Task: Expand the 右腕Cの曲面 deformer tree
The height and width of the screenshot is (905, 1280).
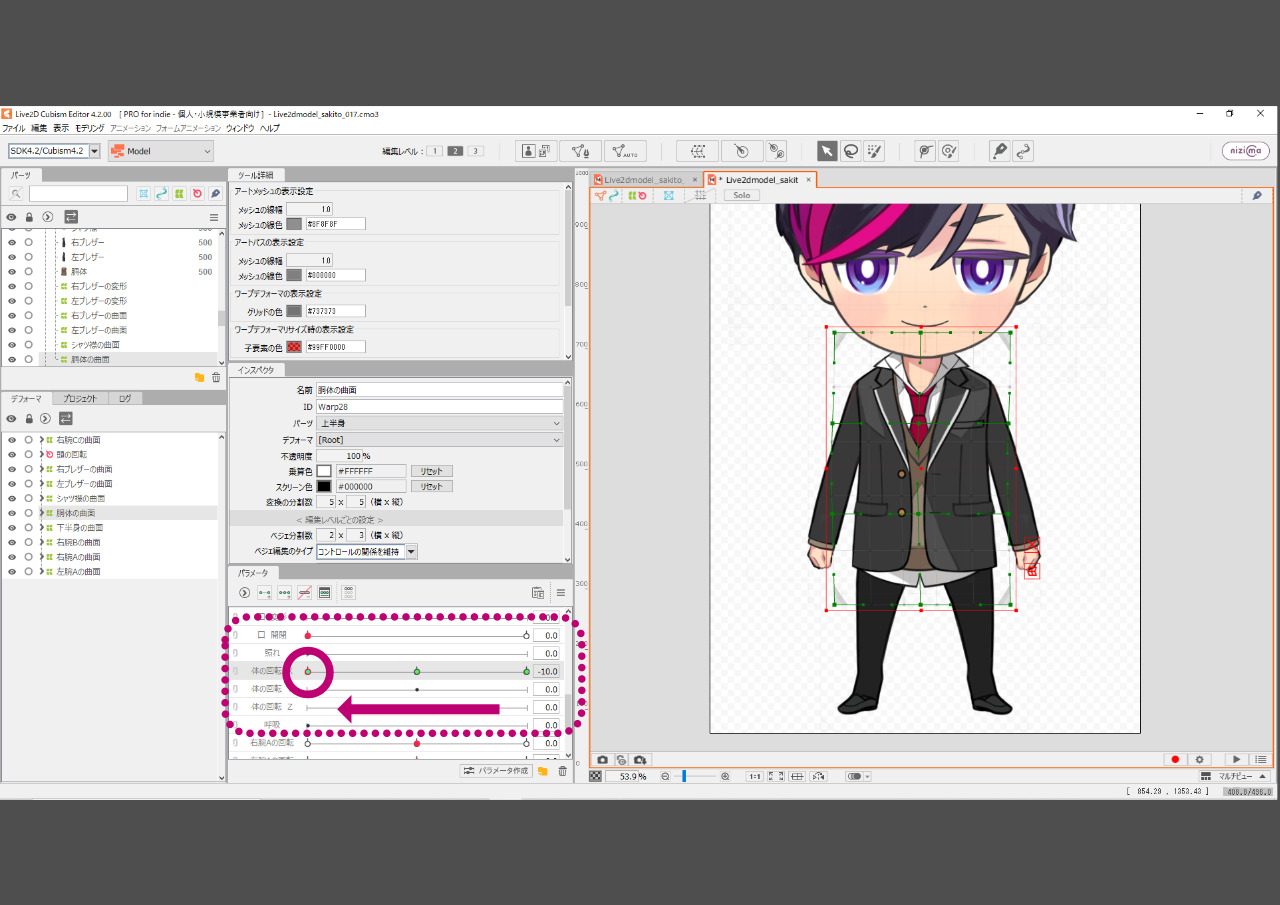Action: (41, 440)
